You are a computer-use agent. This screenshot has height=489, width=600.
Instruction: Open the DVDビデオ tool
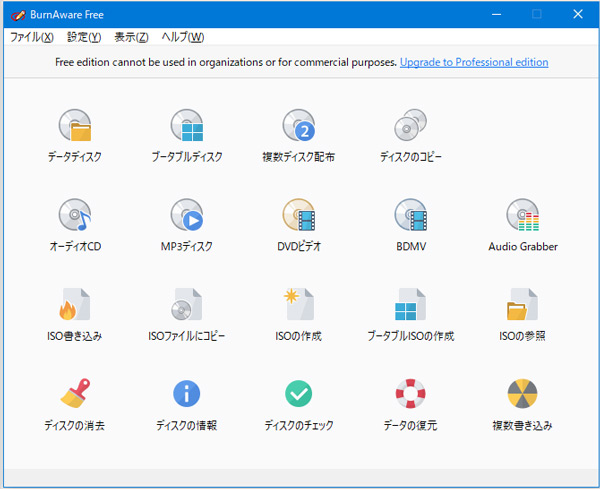(298, 216)
